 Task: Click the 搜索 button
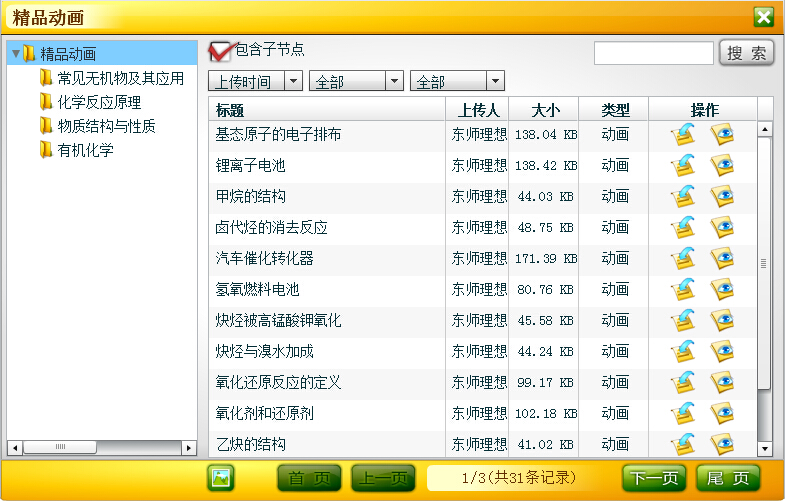pos(746,53)
